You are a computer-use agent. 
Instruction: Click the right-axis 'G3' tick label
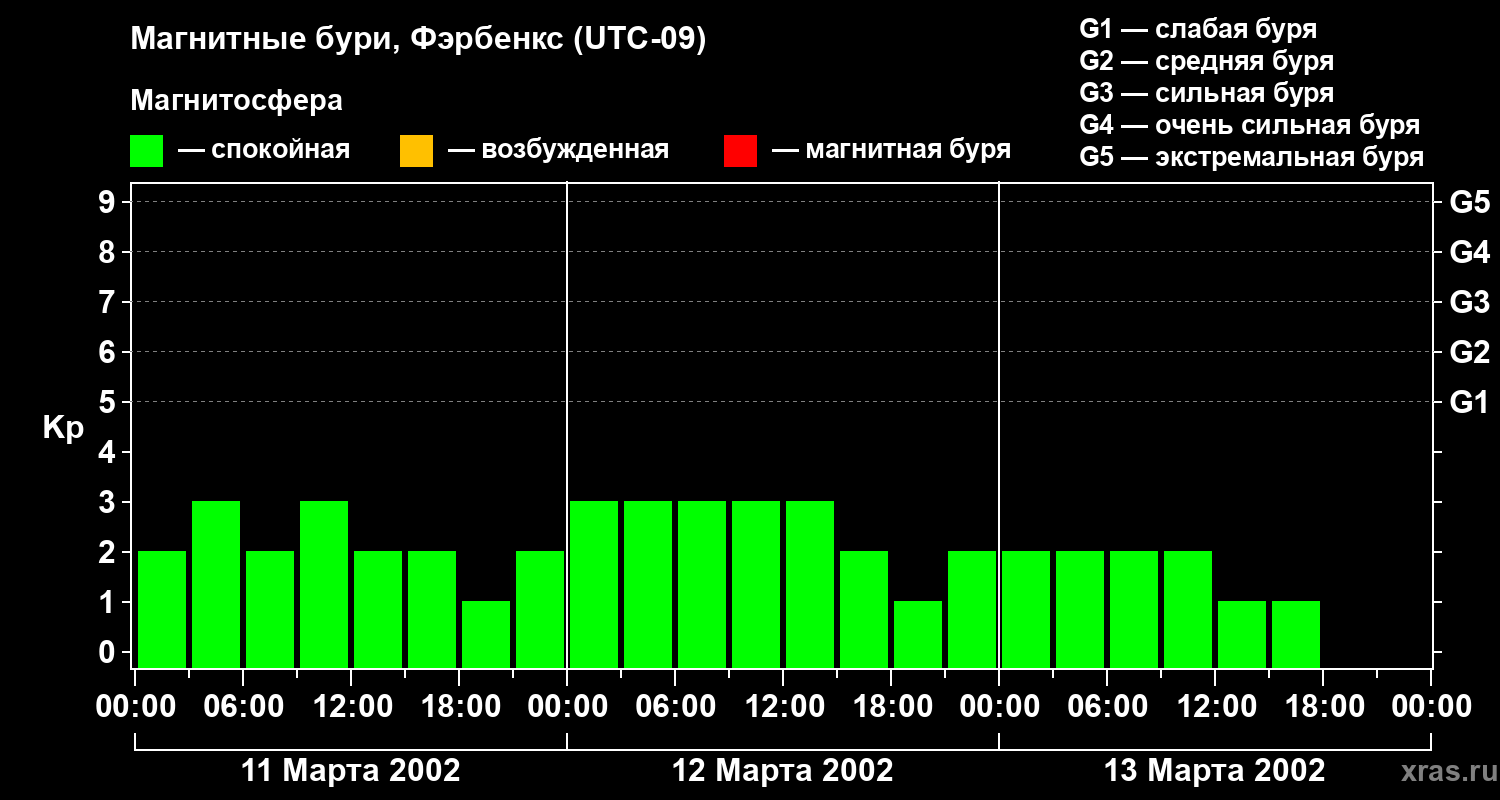1470,302
